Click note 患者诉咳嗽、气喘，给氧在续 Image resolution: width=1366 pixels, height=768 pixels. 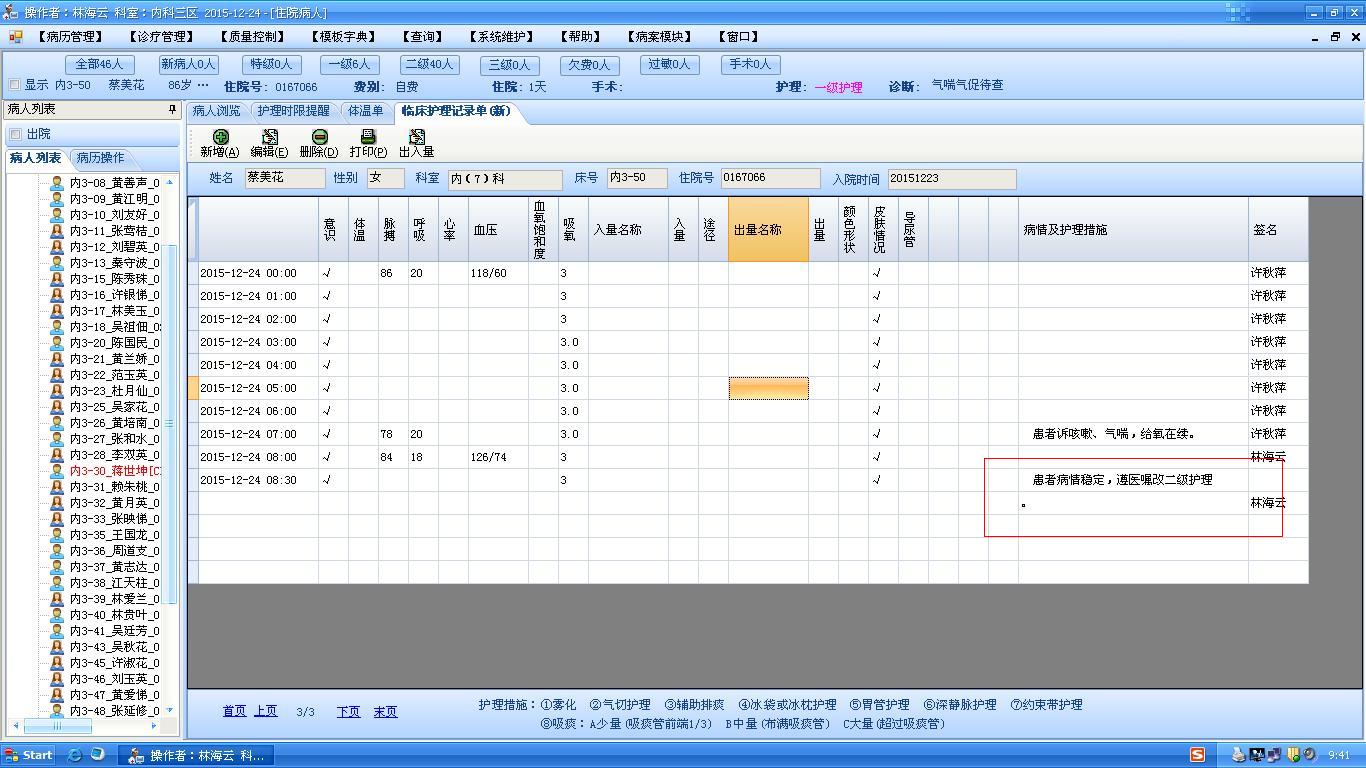[1114, 434]
